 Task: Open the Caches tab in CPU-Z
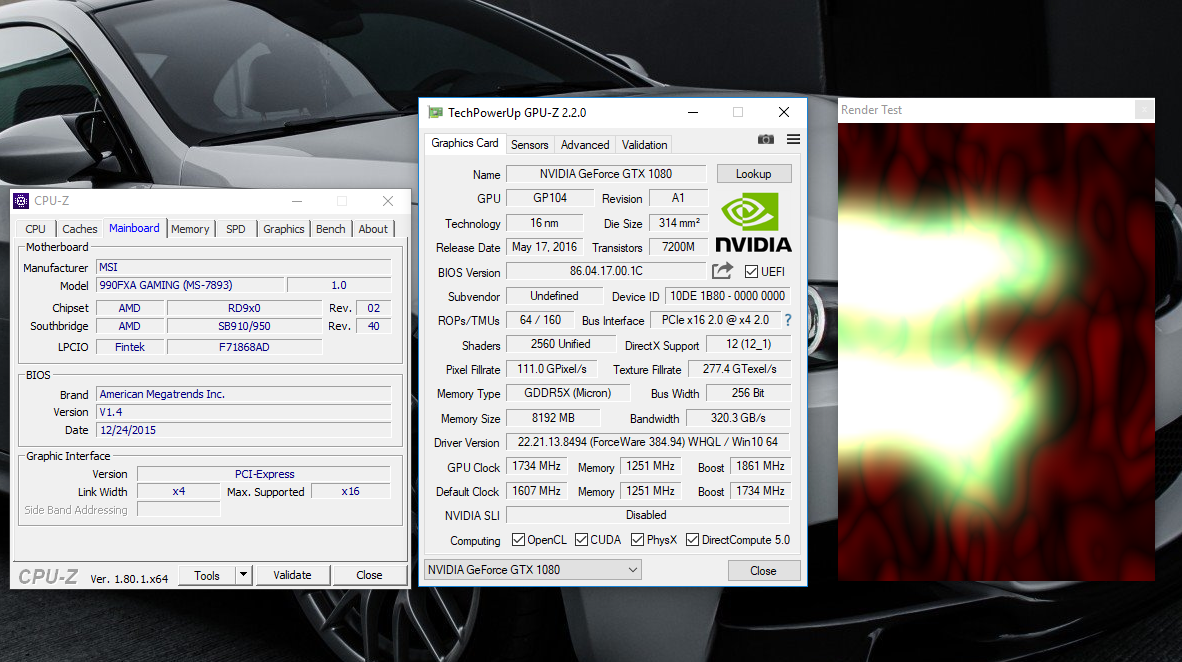pyautogui.click(x=79, y=229)
